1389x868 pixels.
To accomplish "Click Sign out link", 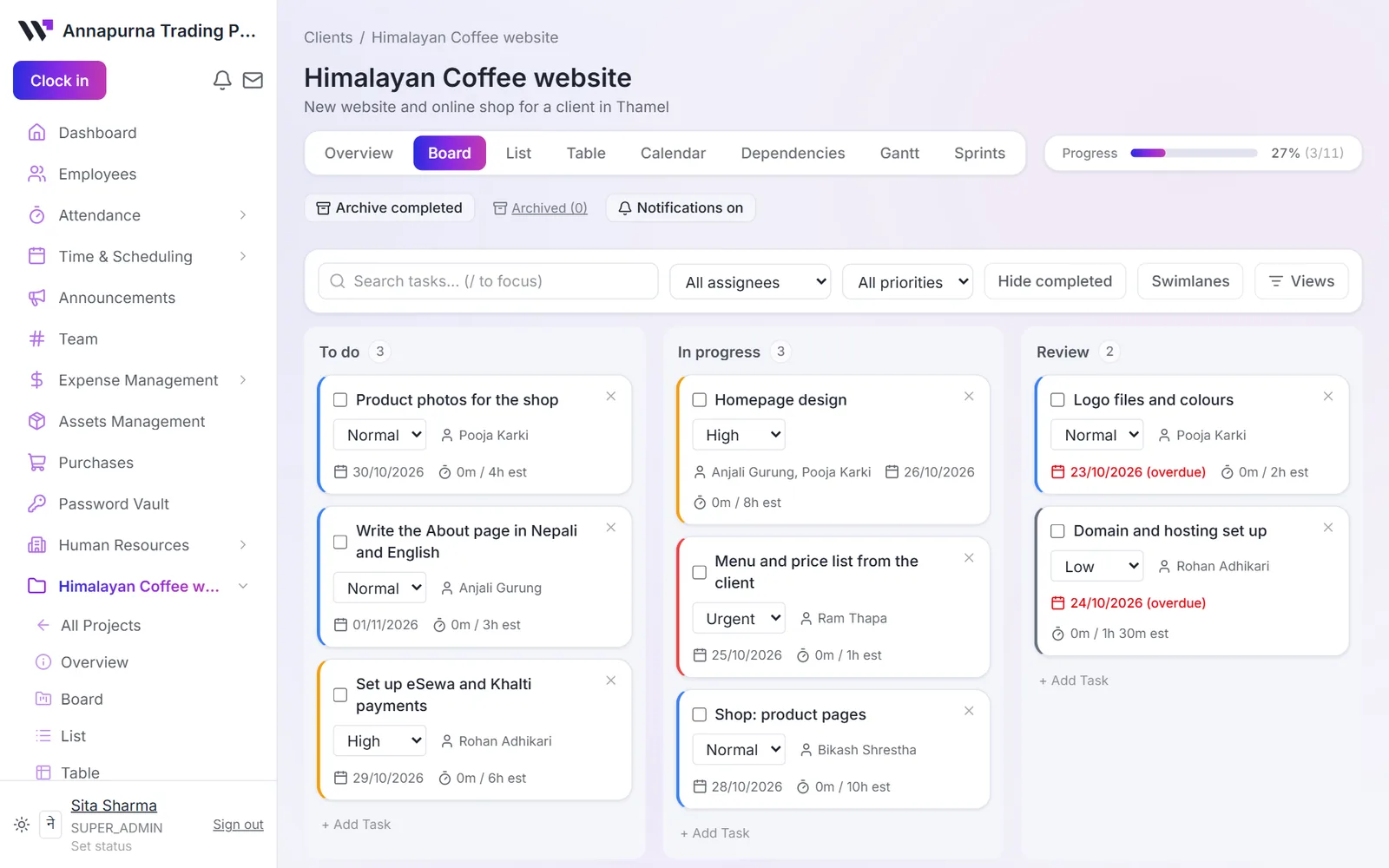I will [x=238, y=825].
